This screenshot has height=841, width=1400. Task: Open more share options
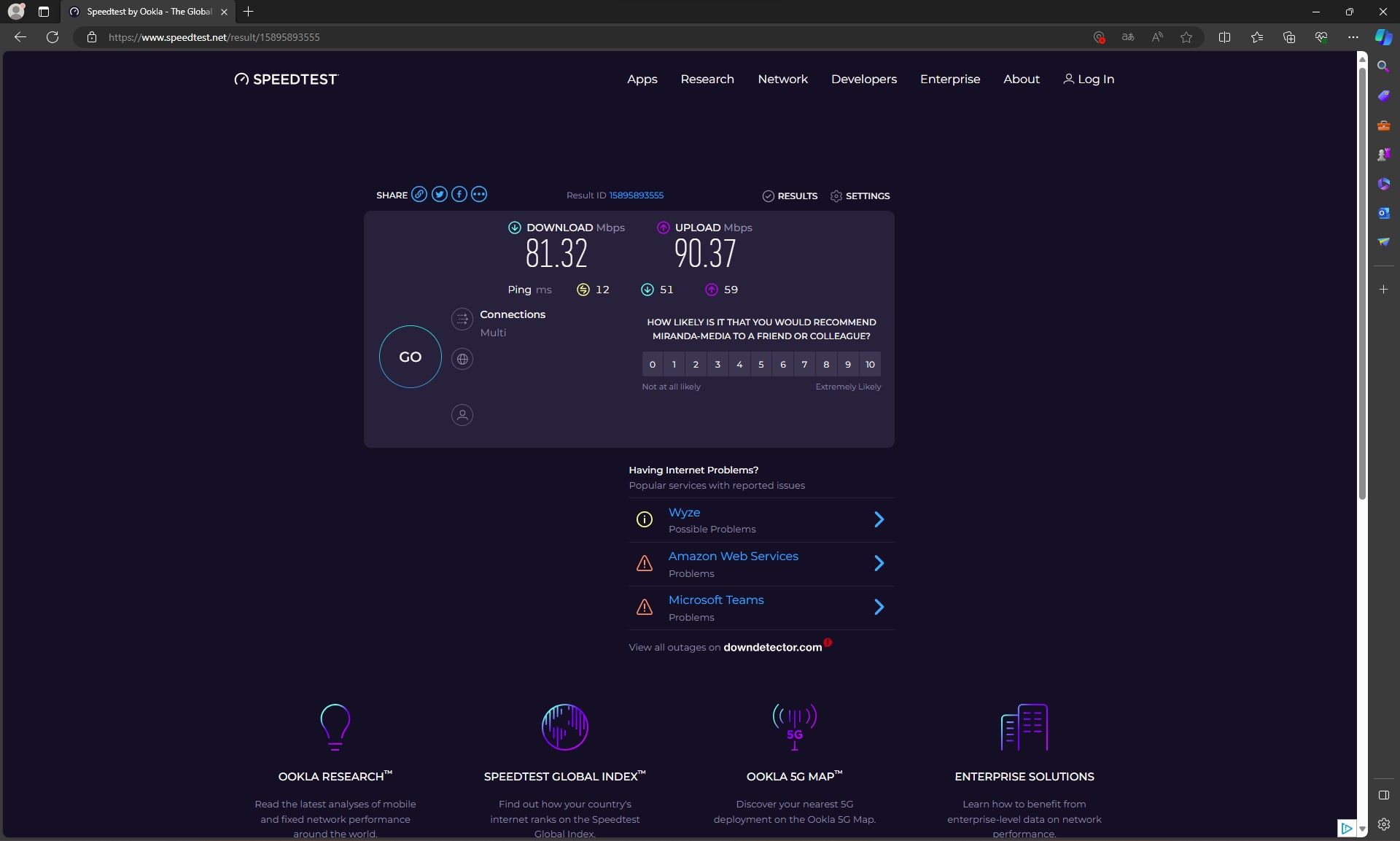479,194
